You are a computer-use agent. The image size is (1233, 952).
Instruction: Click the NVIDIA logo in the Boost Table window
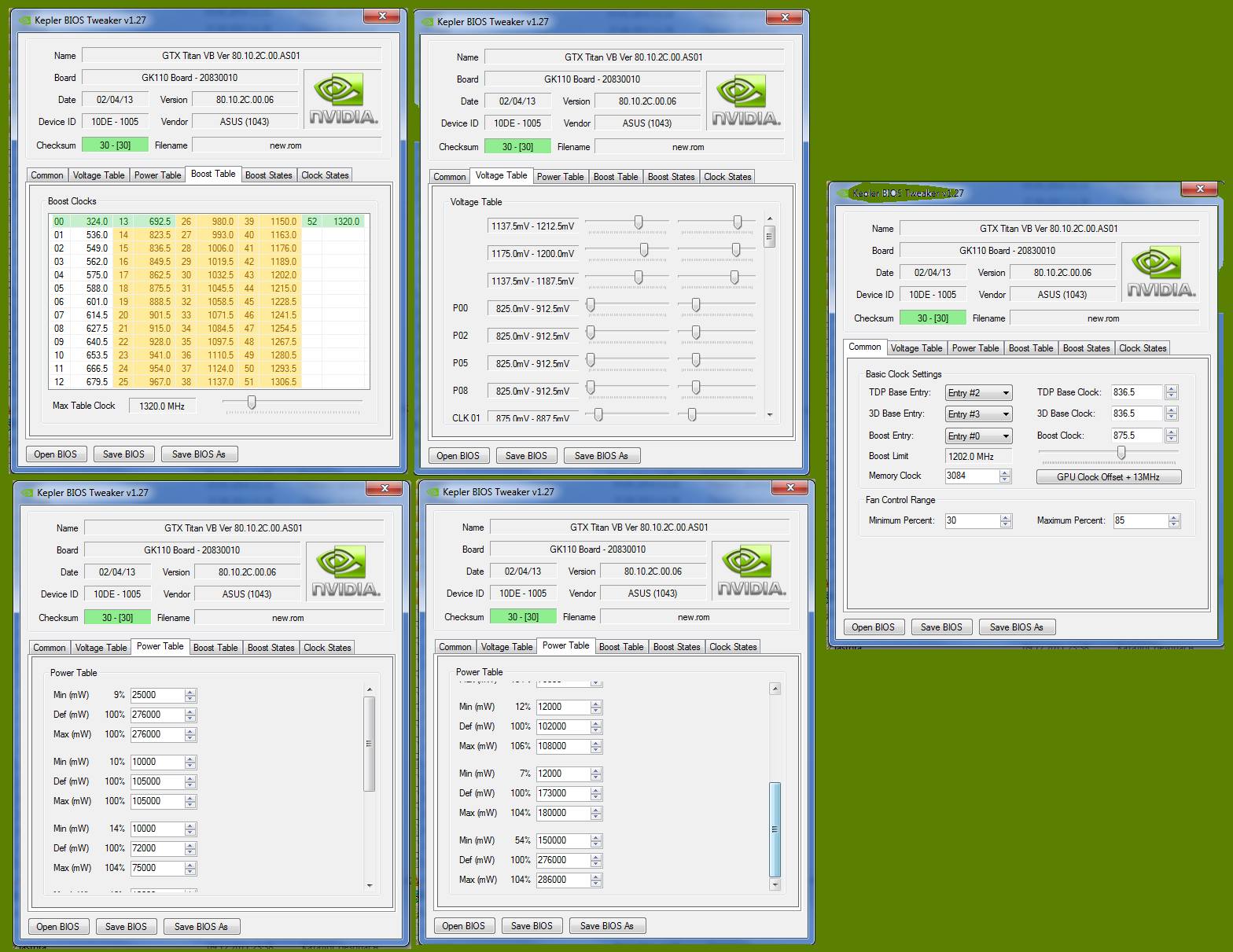click(343, 99)
